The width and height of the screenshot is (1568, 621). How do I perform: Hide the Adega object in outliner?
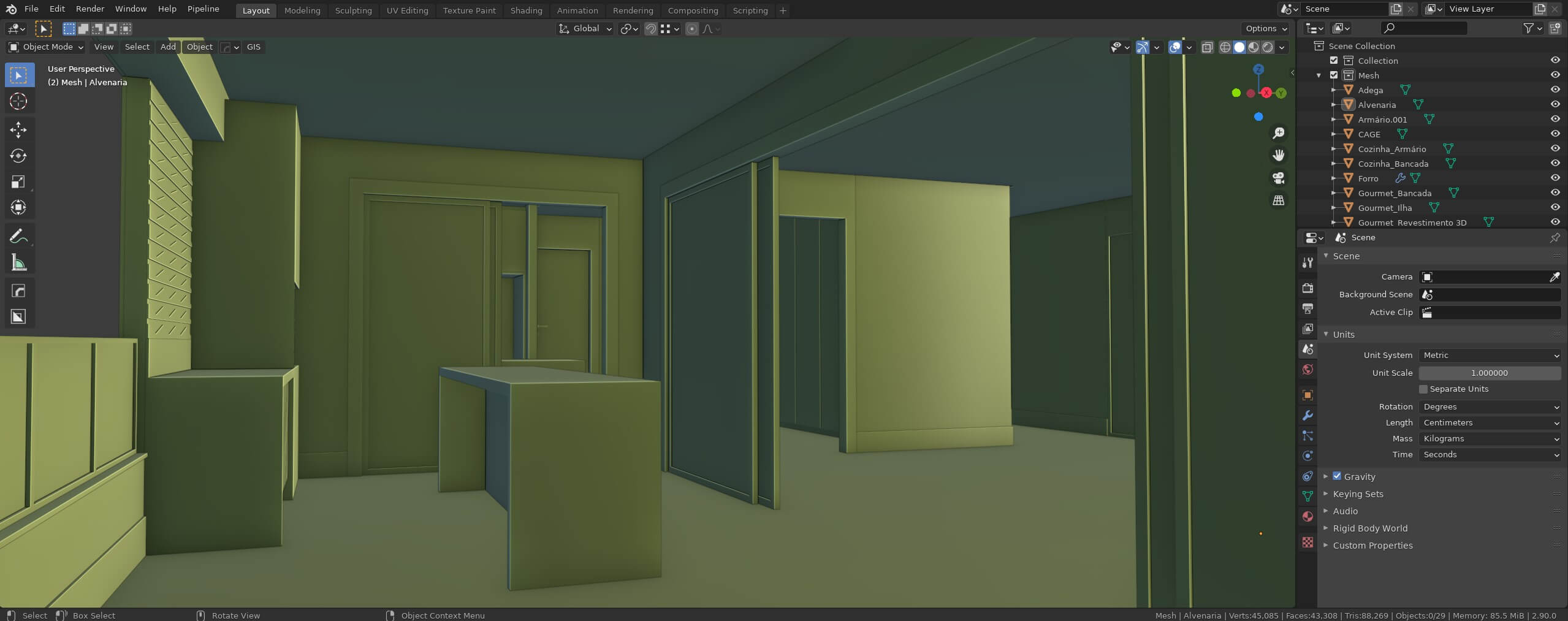(x=1555, y=90)
